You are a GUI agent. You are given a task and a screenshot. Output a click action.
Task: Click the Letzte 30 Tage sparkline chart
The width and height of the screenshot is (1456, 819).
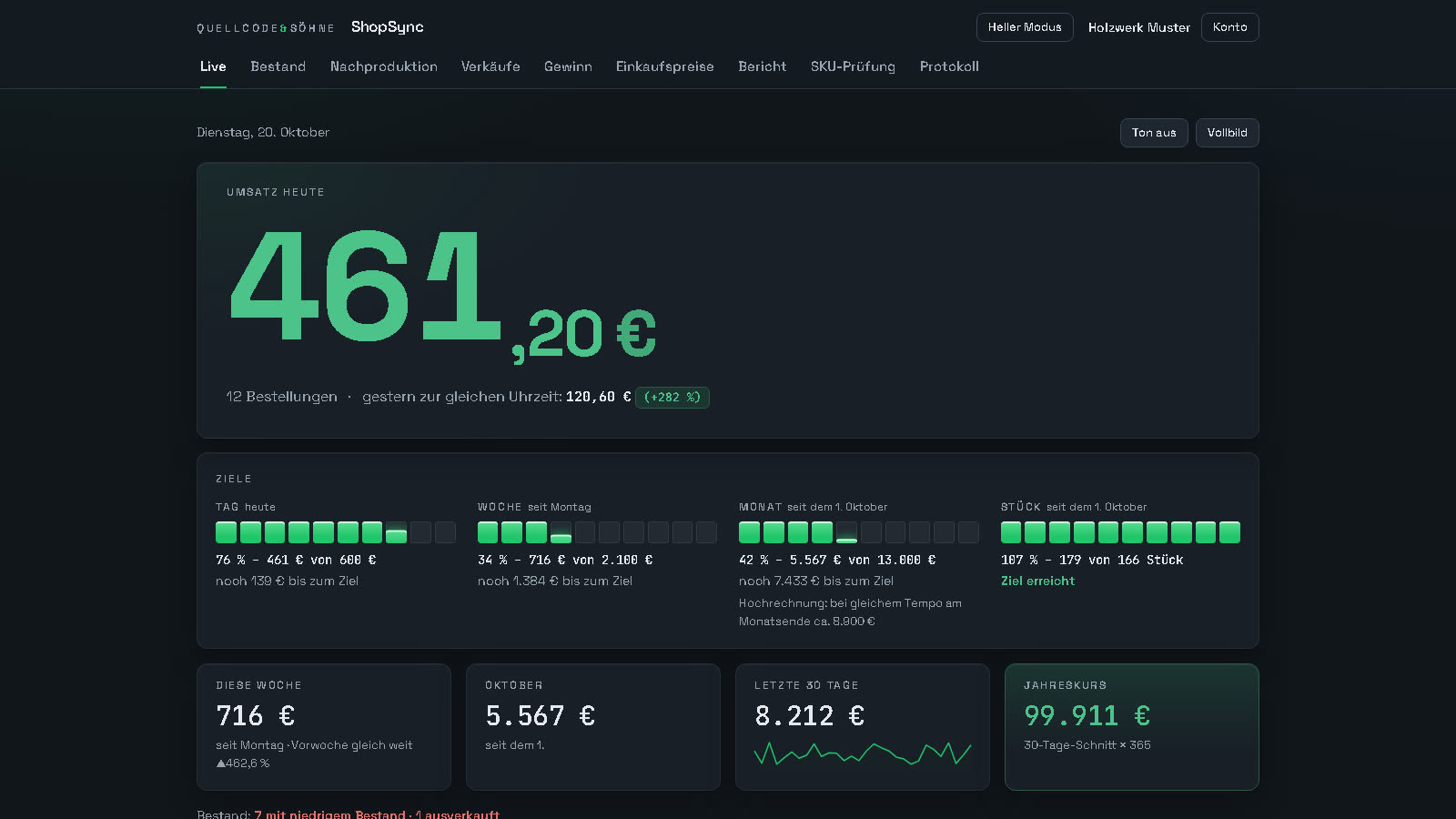coord(863,753)
